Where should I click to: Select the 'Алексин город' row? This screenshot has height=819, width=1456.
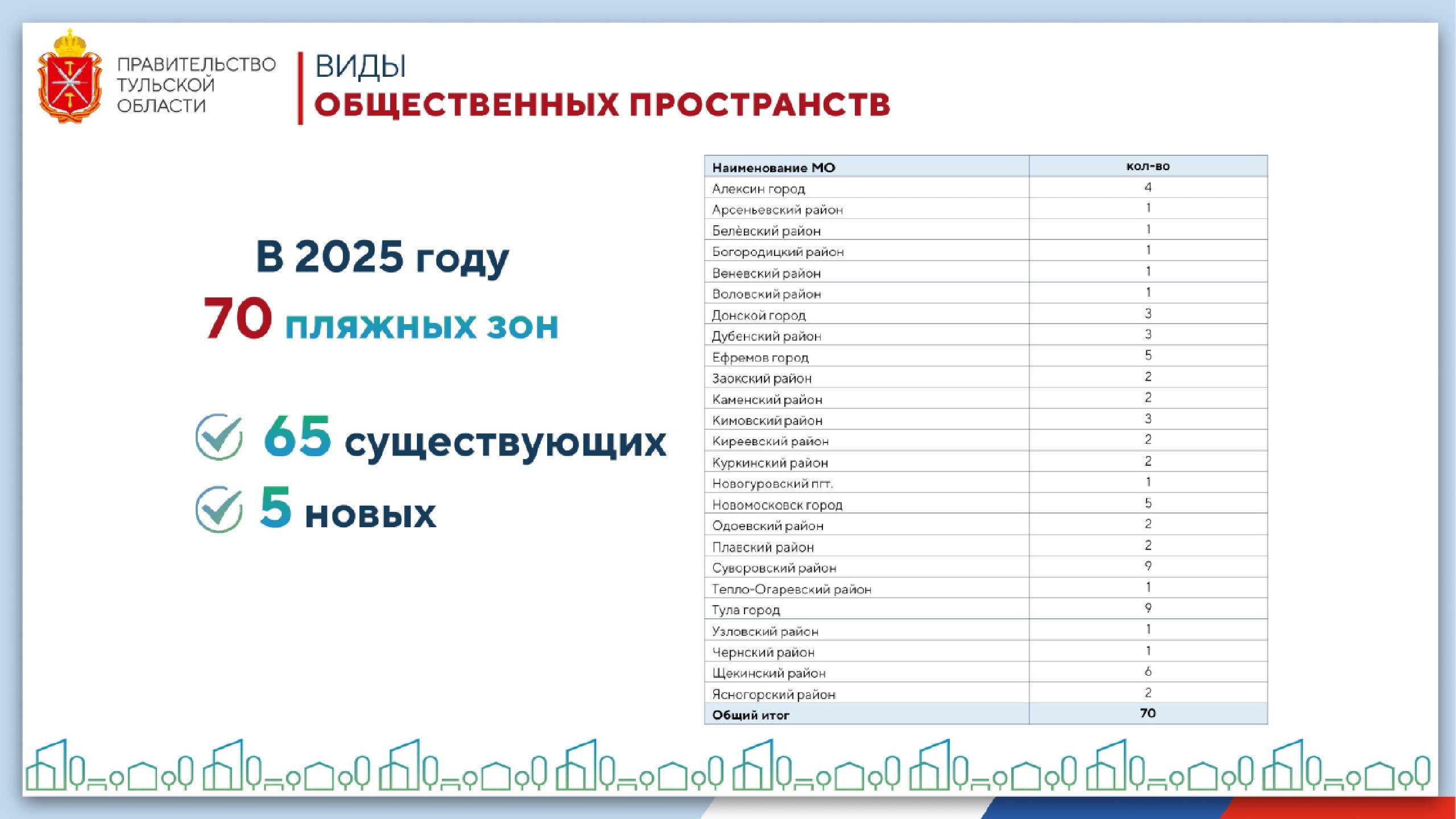coord(986,188)
